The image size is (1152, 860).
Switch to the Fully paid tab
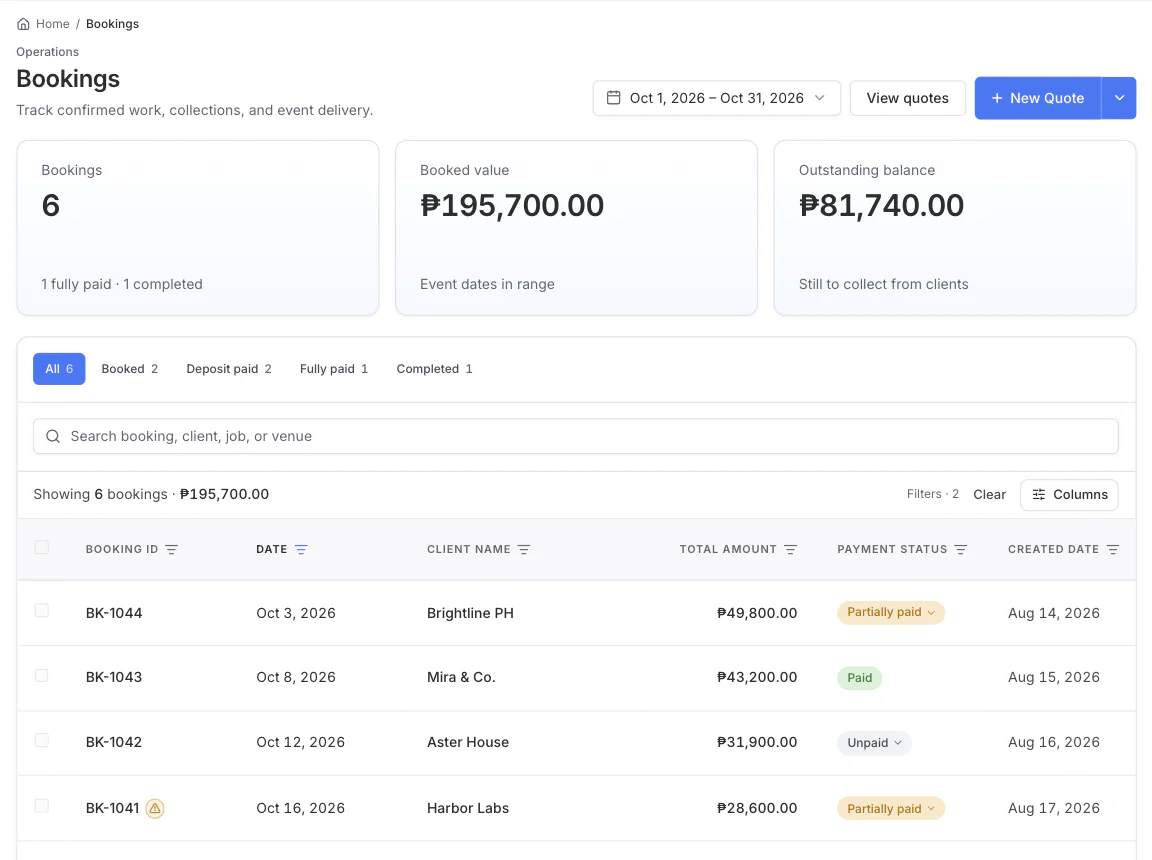334,369
